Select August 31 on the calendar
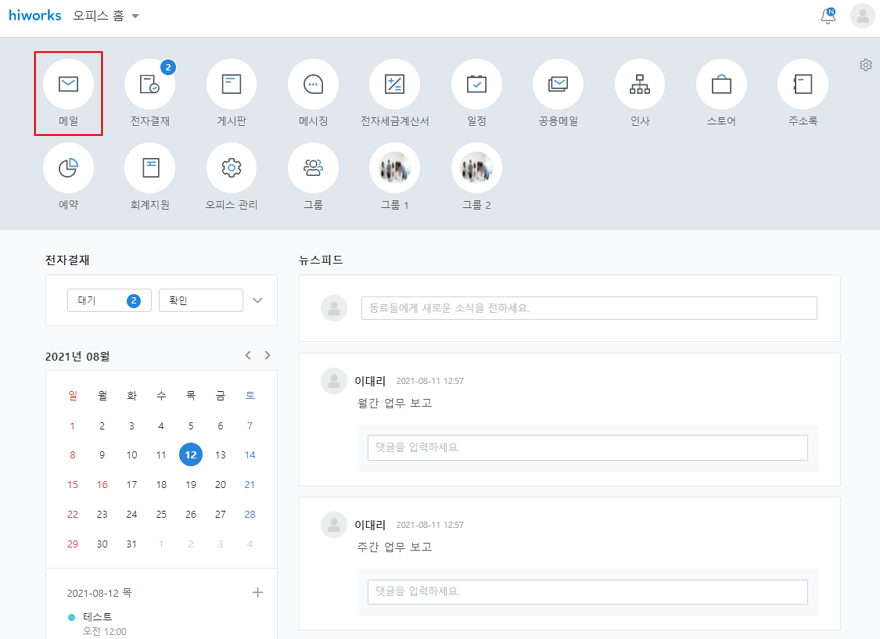Image resolution: width=880 pixels, height=639 pixels. tap(131, 544)
